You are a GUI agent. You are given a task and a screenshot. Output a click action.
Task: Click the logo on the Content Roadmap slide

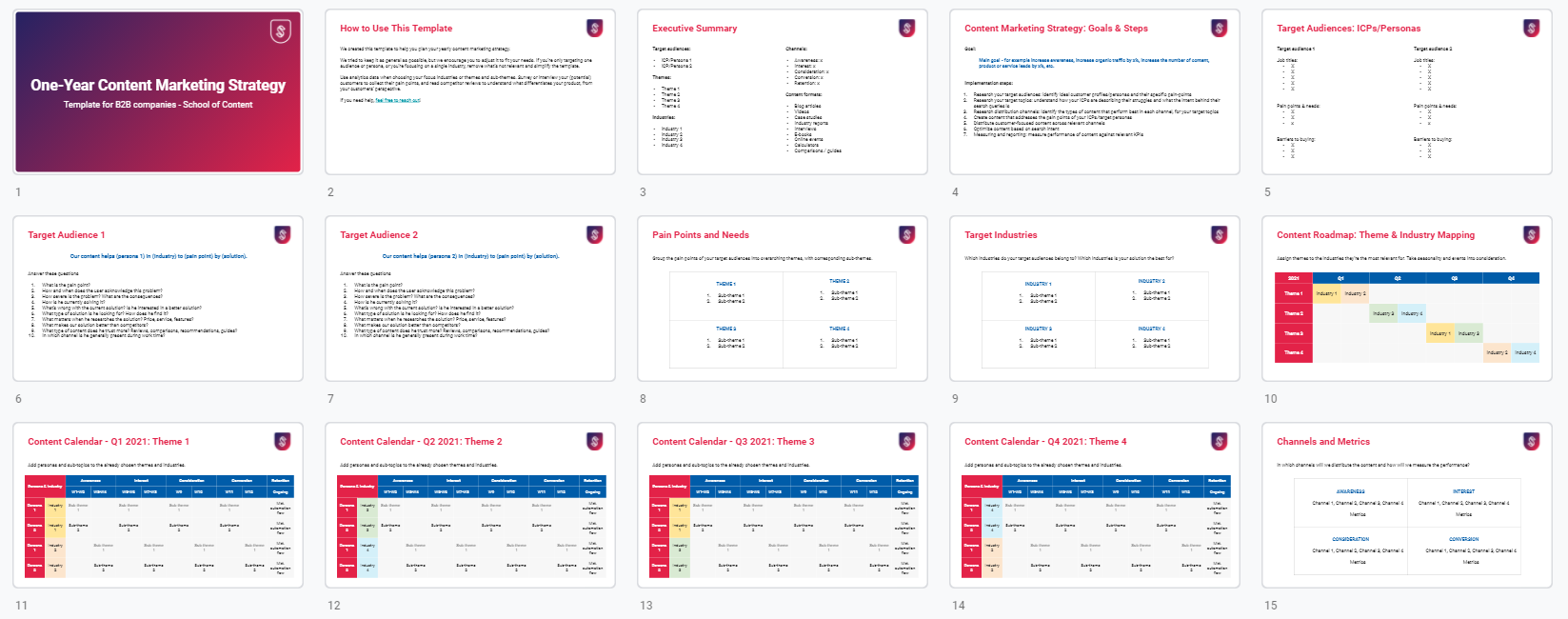coord(1531,234)
